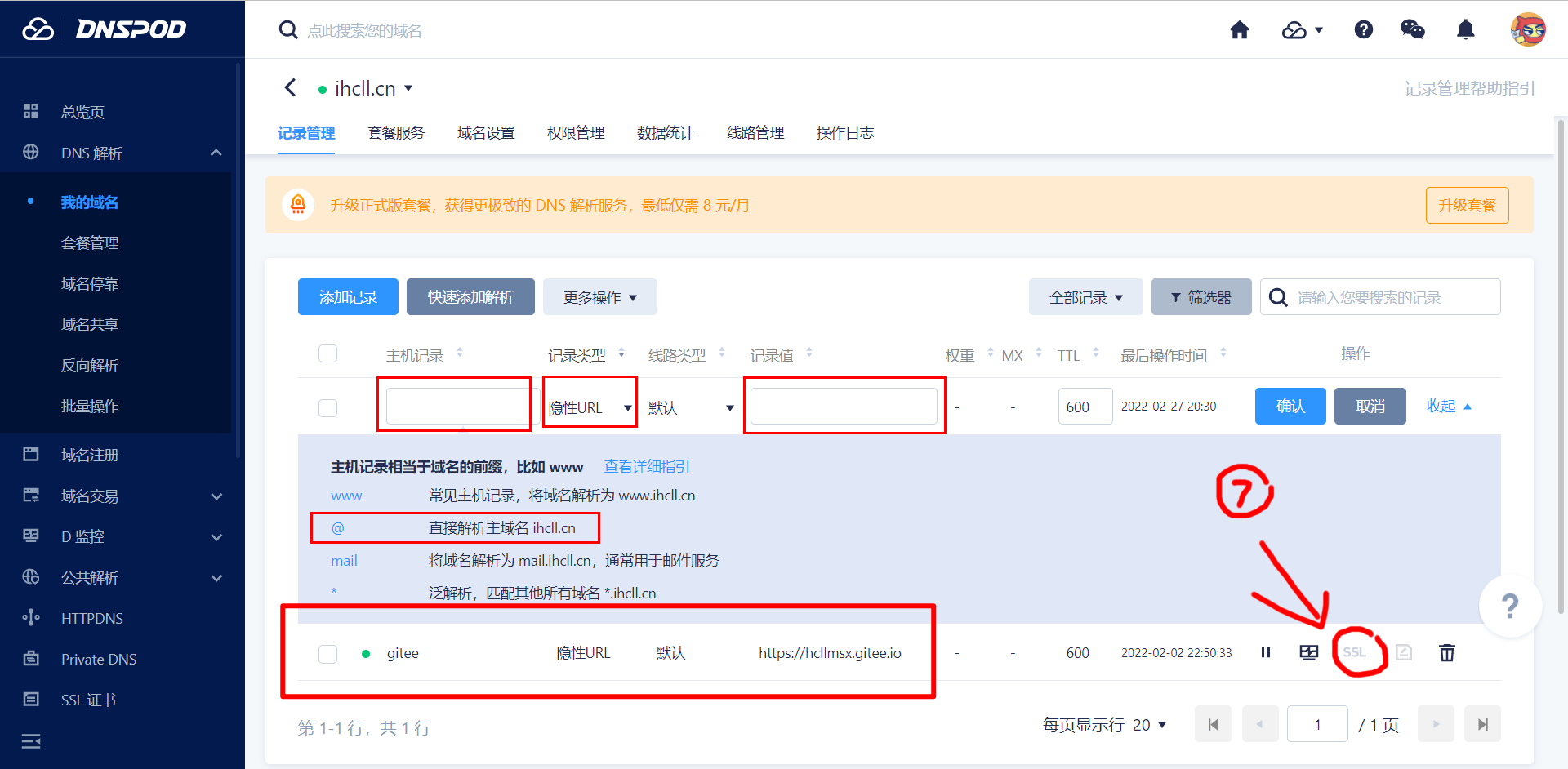This screenshot has width=1568, height=769.
Task: Open the record monitoring icon on gitee row
Action: (1309, 652)
